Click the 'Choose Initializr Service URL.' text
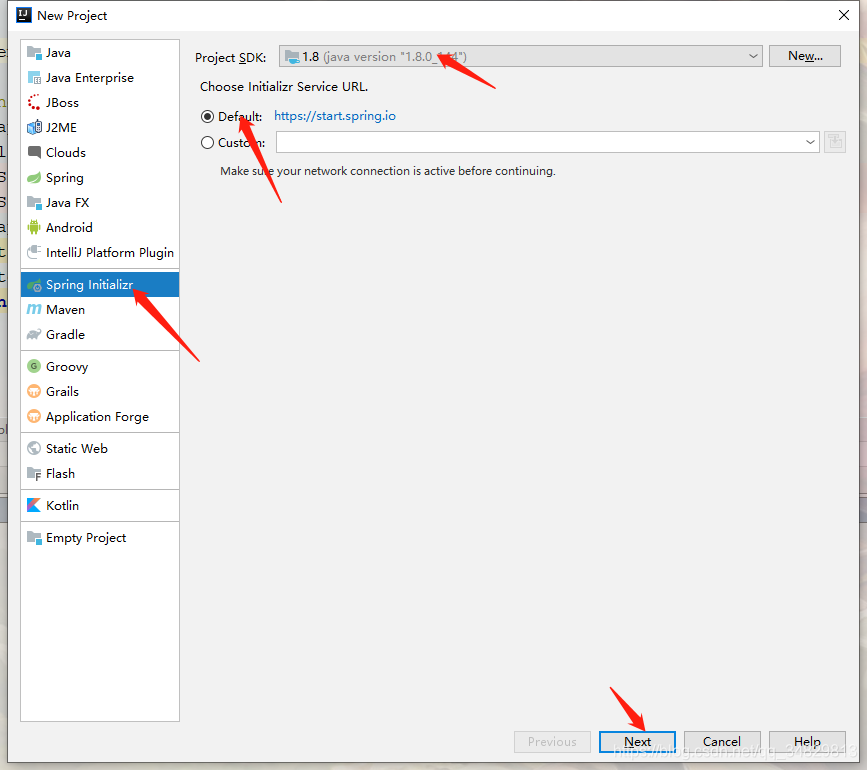 point(284,87)
